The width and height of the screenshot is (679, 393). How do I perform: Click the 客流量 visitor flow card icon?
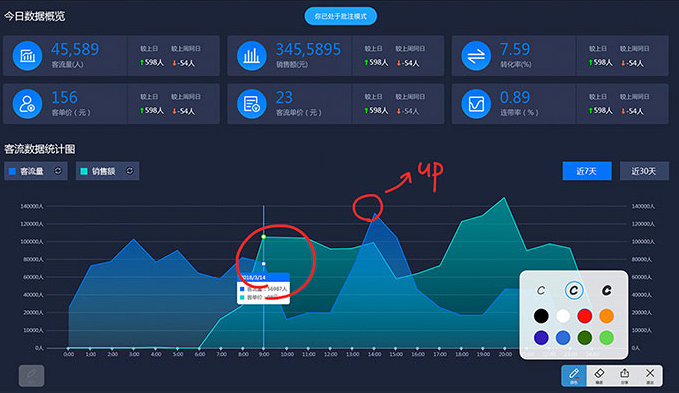tap(27, 55)
